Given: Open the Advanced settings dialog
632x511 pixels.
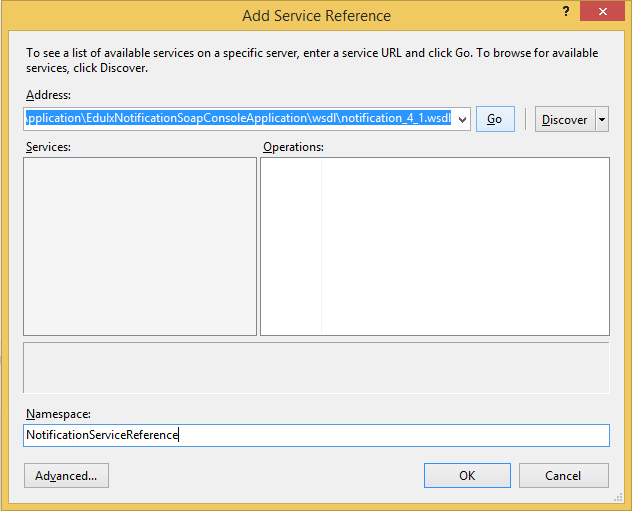Looking at the screenshot, I should (x=66, y=476).
